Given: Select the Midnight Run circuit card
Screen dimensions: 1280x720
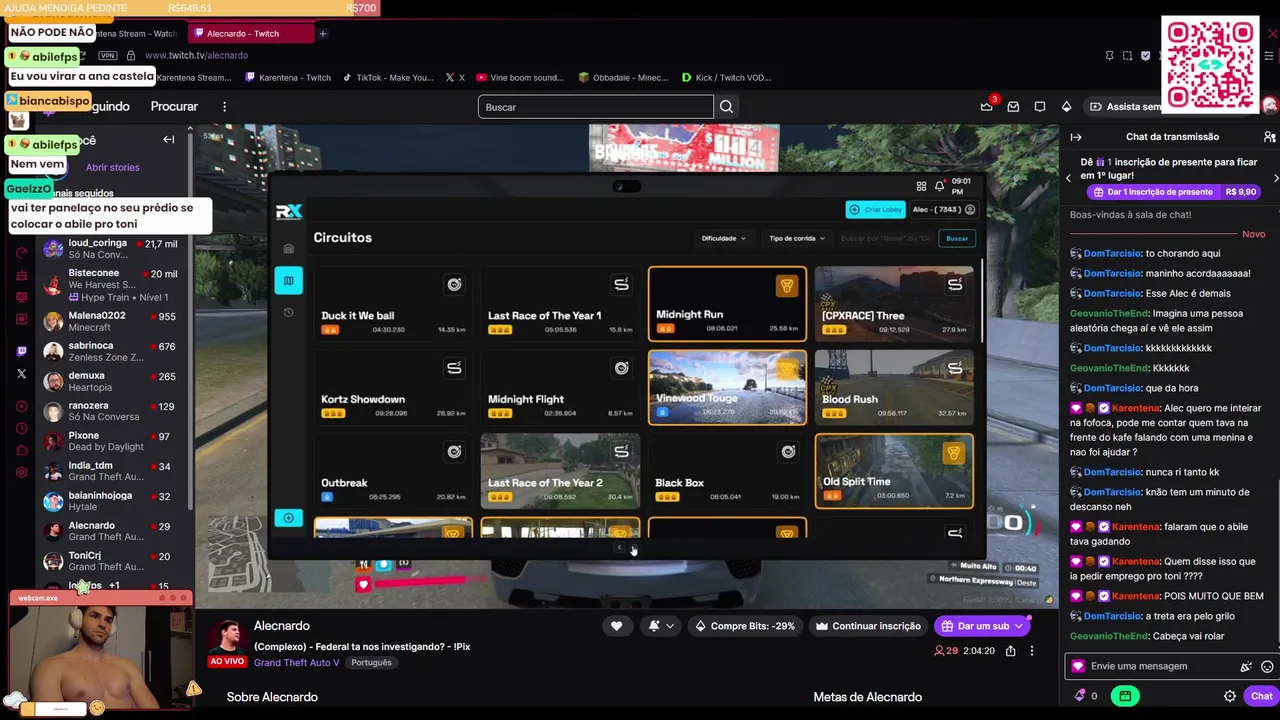Looking at the screenshot, I should coord(727,304).
